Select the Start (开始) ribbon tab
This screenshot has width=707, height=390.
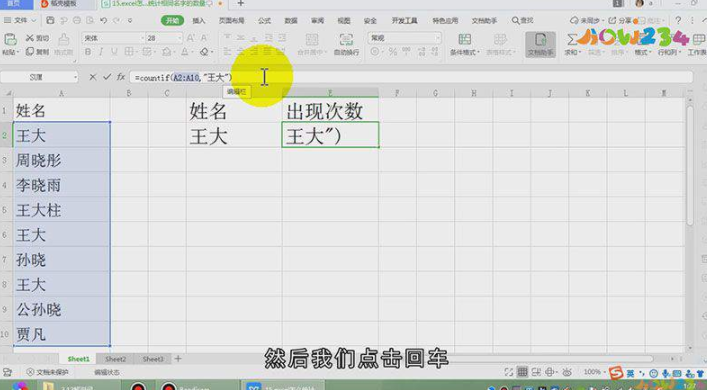(172, 21)
